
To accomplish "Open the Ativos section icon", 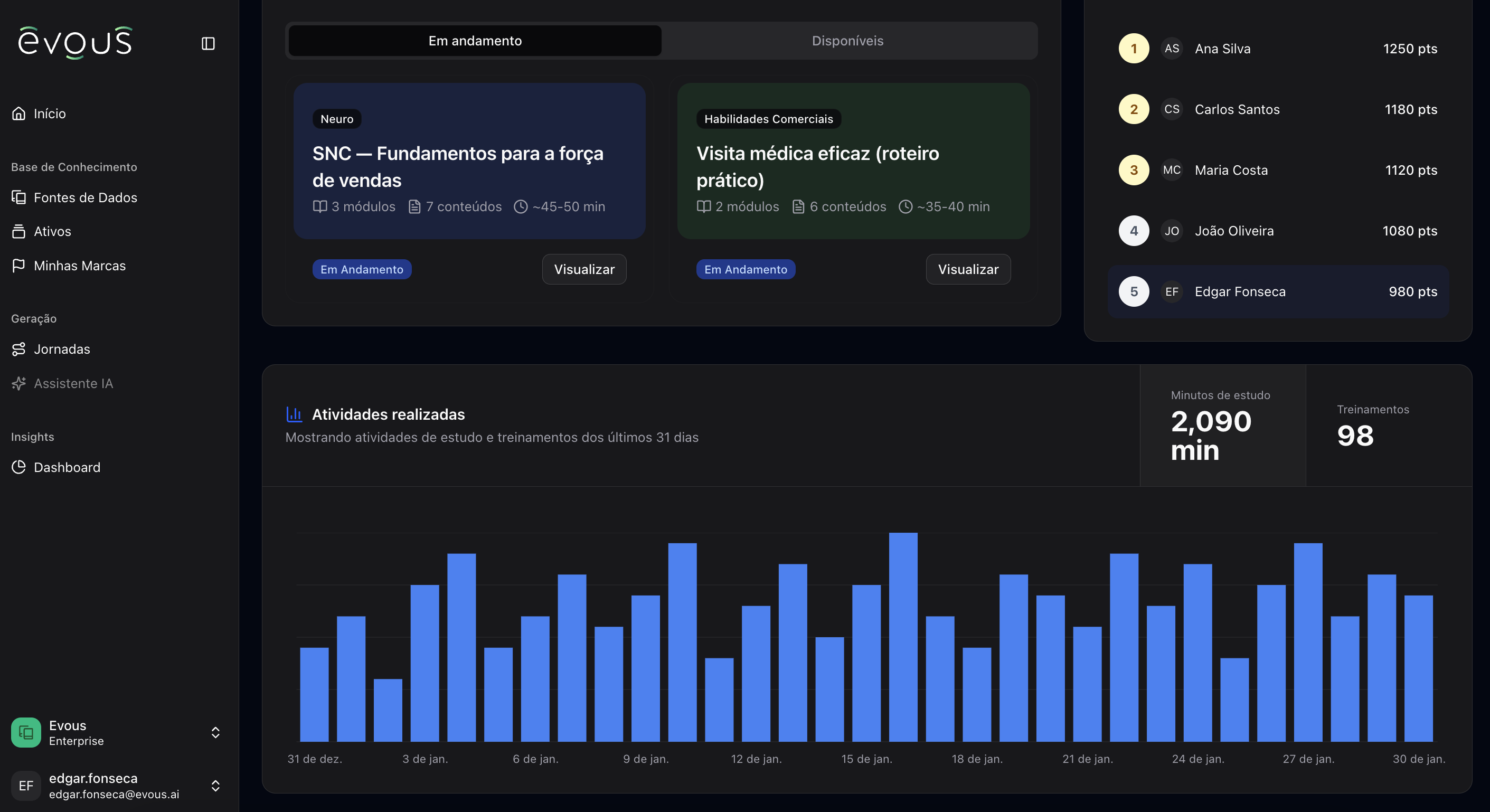I will (x=19, y=231).
